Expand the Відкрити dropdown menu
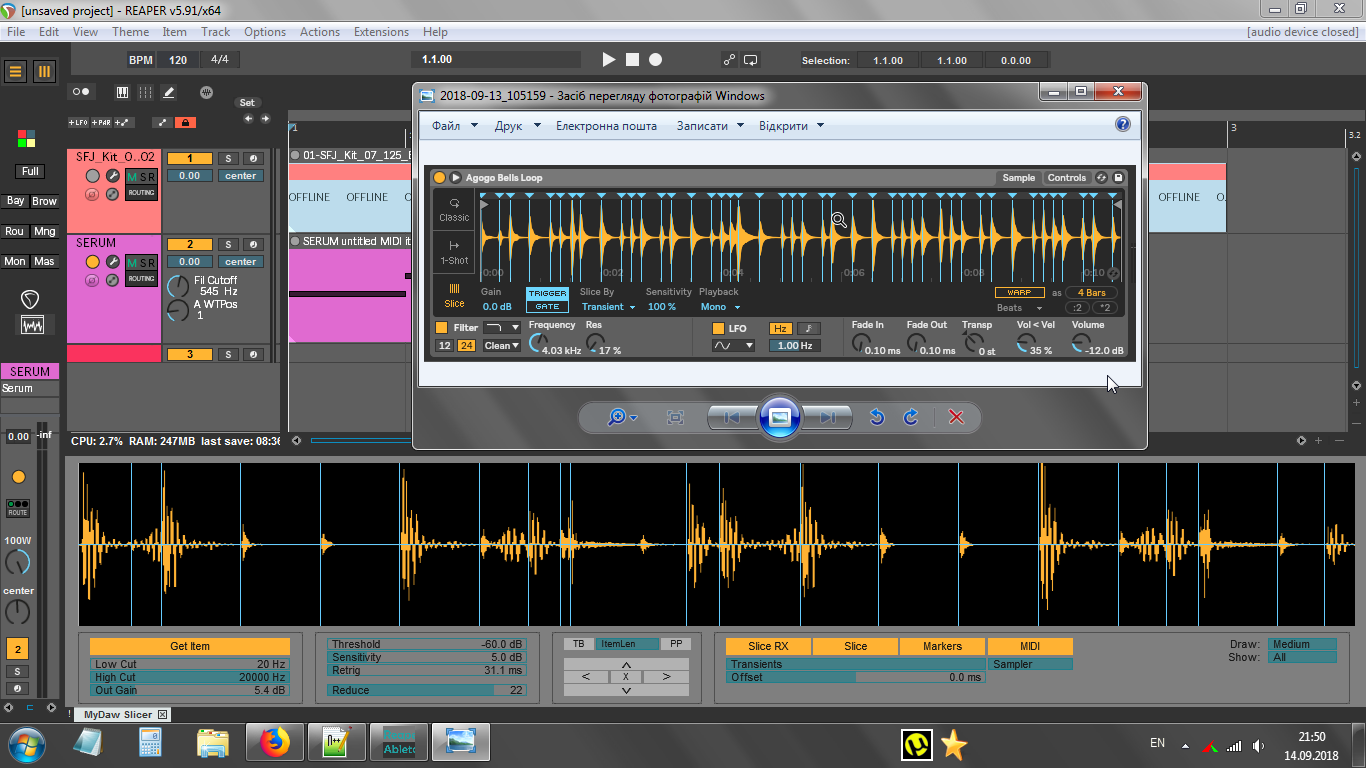 pos(791,126)
